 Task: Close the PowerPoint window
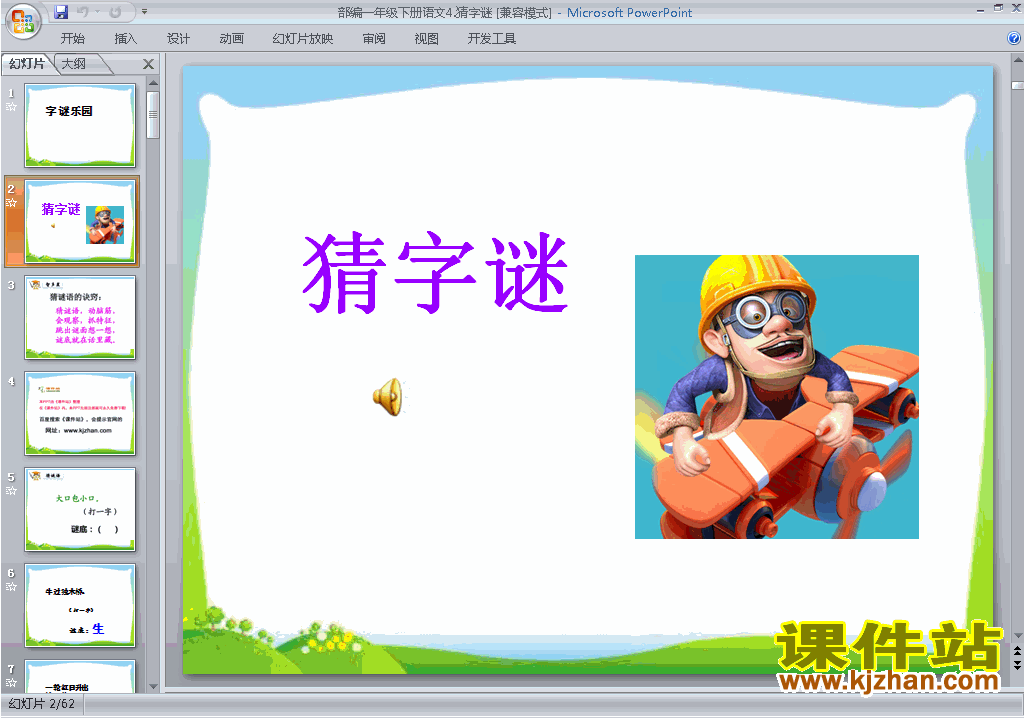[1016, 8]
